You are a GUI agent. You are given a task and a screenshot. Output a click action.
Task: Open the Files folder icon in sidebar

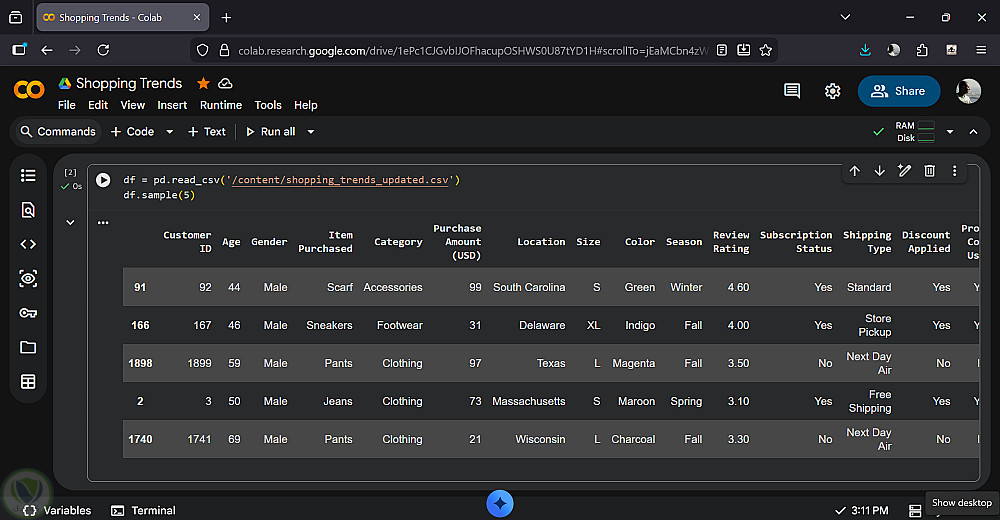(28, 347)
